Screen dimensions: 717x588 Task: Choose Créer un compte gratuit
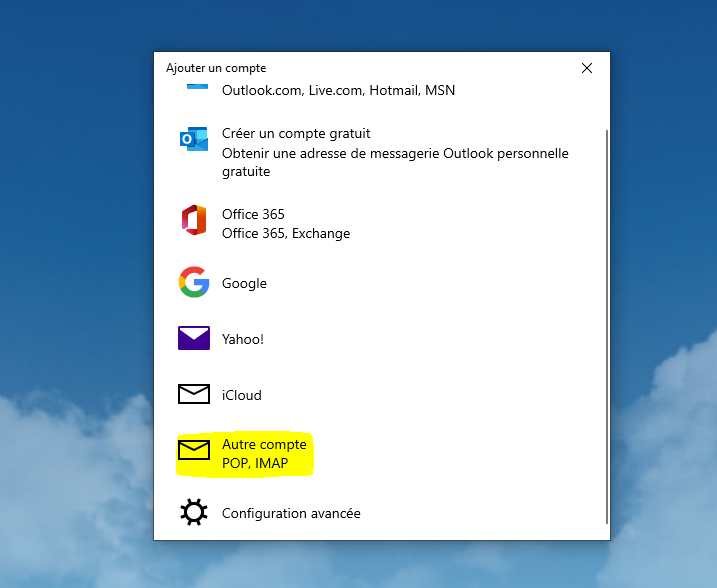coord(296,133)
